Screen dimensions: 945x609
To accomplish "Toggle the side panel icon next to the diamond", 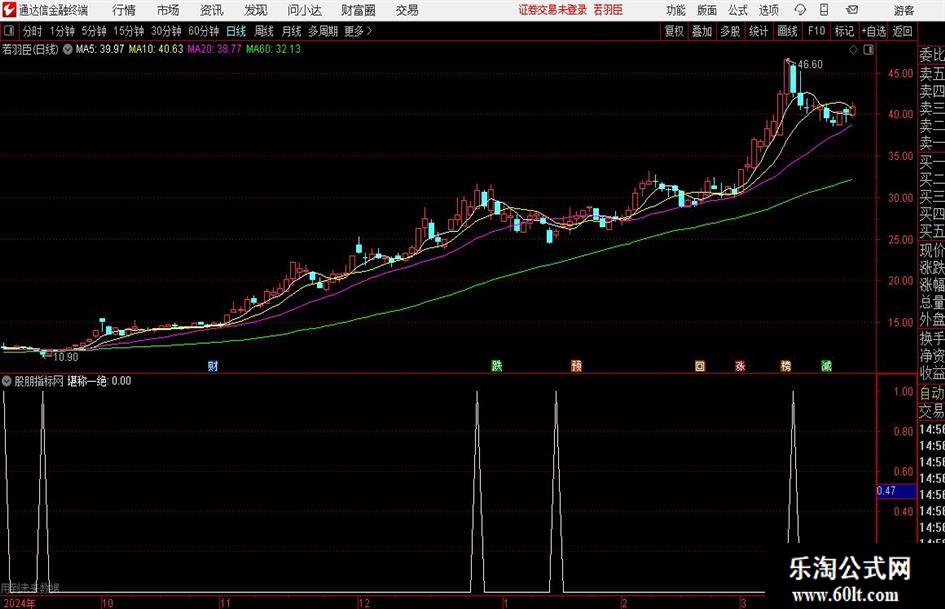I will 868,50.
